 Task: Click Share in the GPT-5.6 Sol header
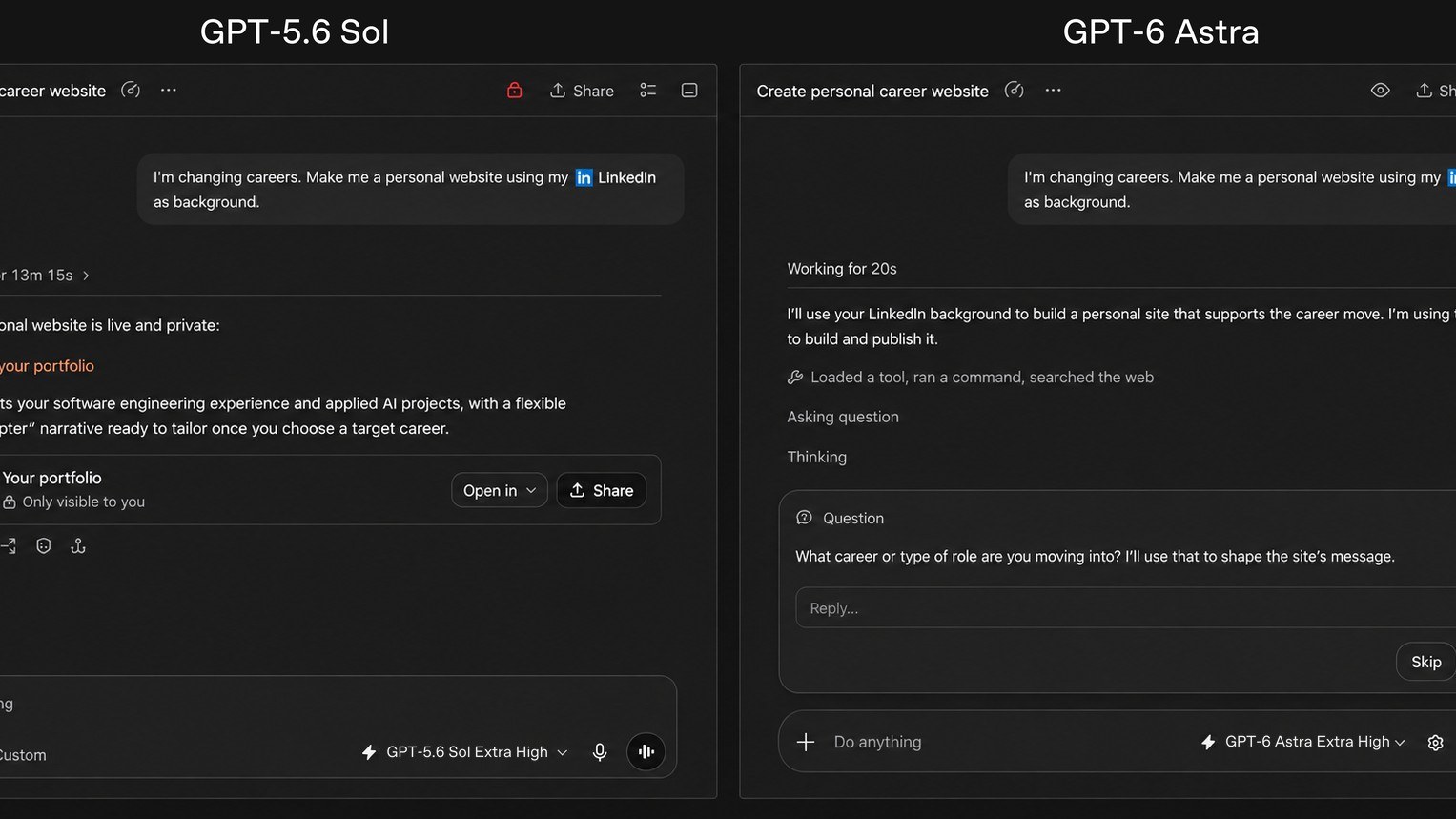(582, 91)
